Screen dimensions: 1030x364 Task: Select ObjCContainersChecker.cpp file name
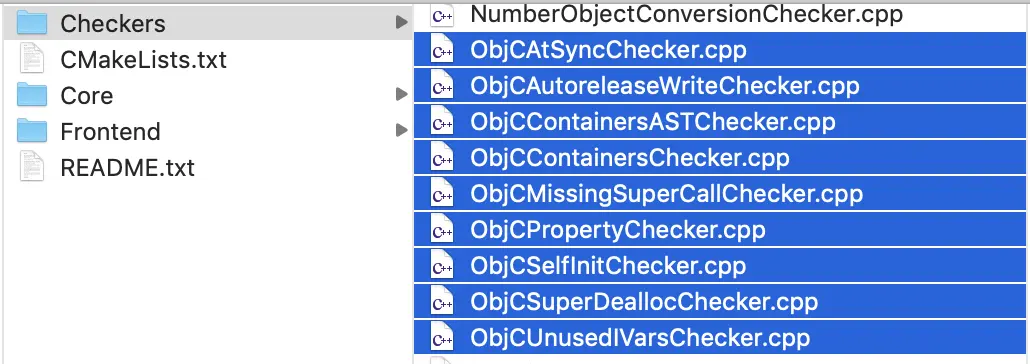coord(630,158)
